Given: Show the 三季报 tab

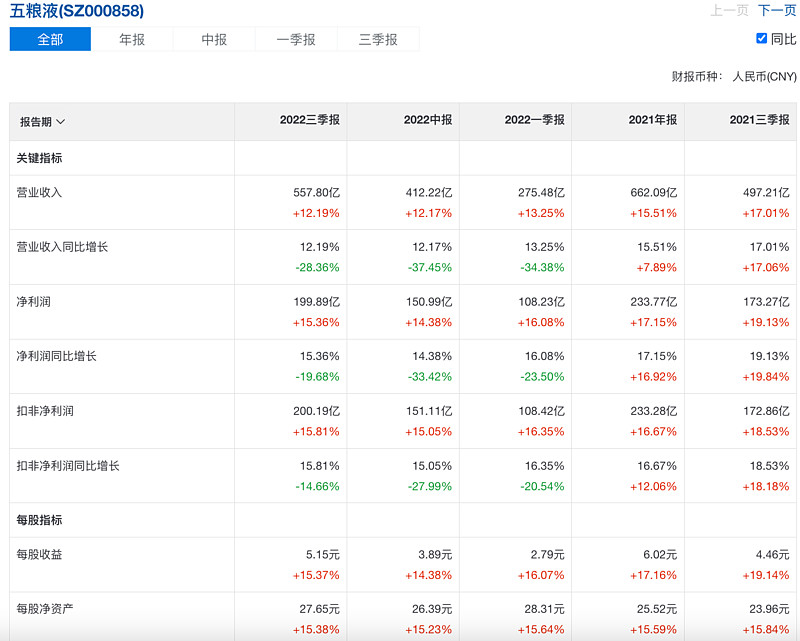Looking at the screenshot, I should 378,39.
